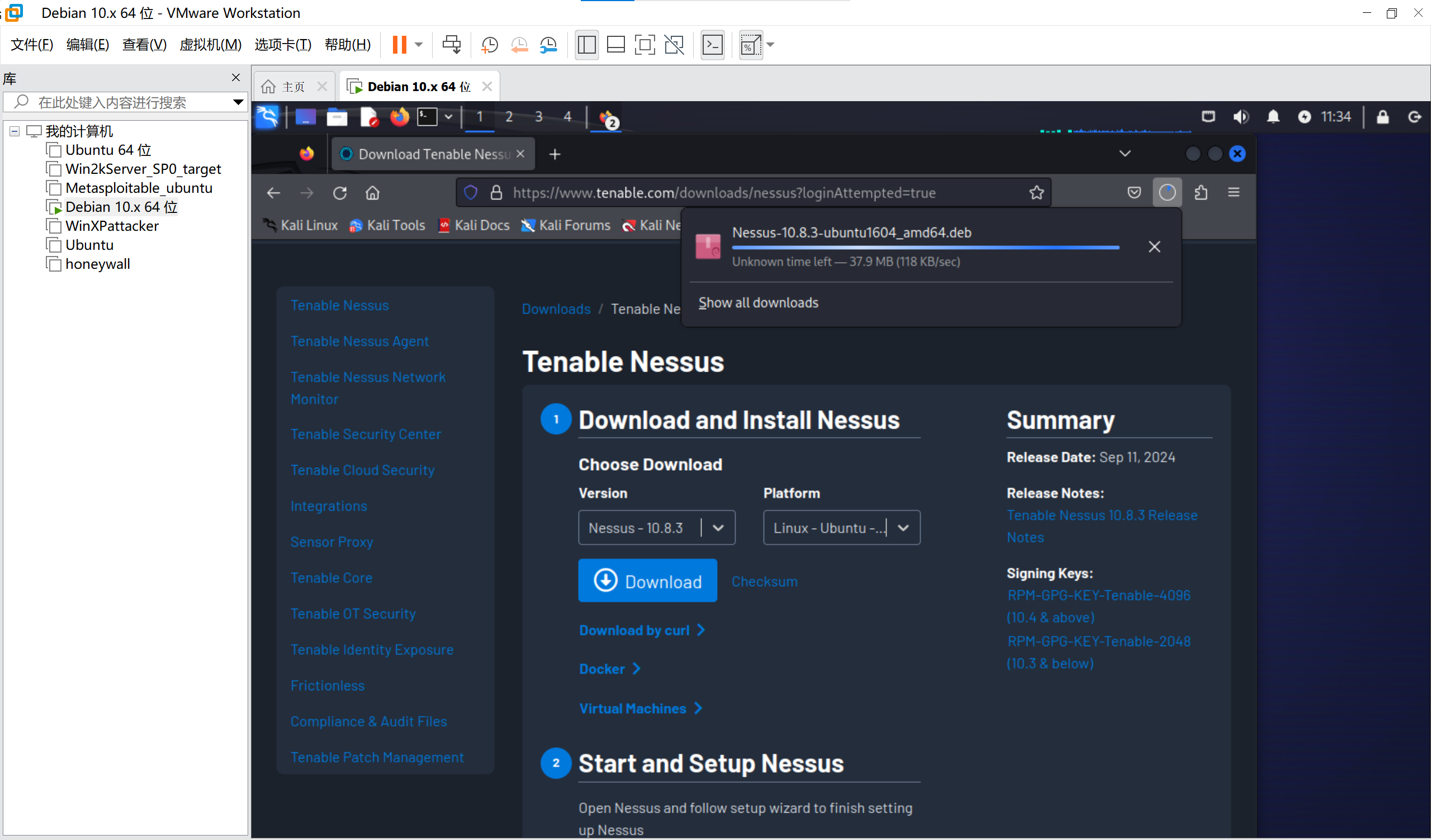Switch to Kali workspace 3
1431x840 pixels.
pos(538,117)
